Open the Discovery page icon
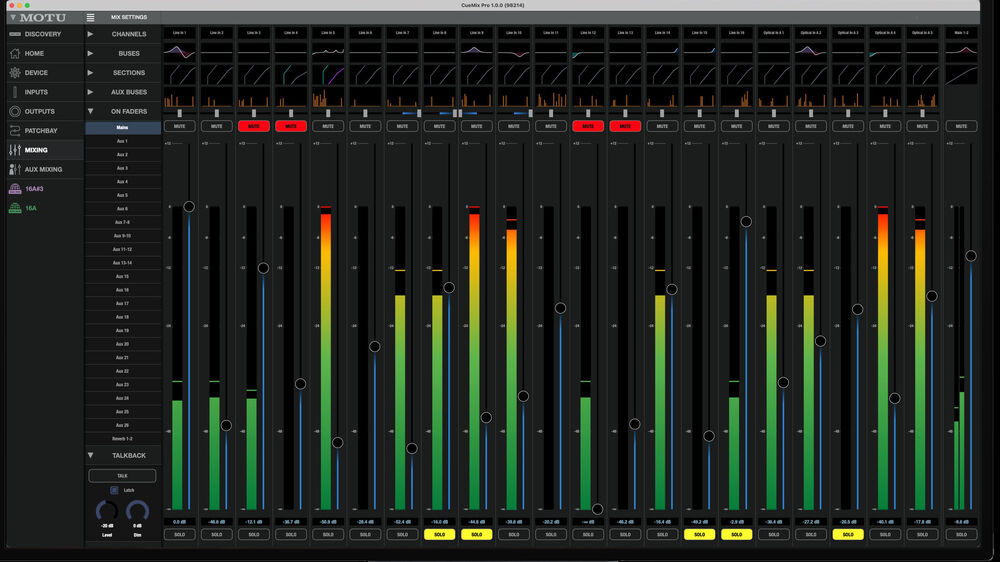 point(15,34)
